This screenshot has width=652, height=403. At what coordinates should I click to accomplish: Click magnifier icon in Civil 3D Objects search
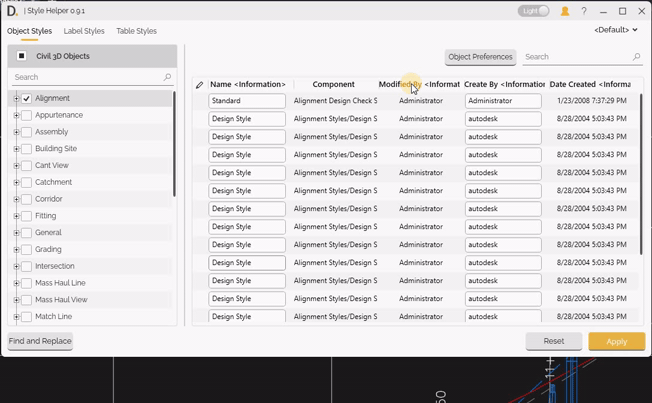[x=167, y=77]
